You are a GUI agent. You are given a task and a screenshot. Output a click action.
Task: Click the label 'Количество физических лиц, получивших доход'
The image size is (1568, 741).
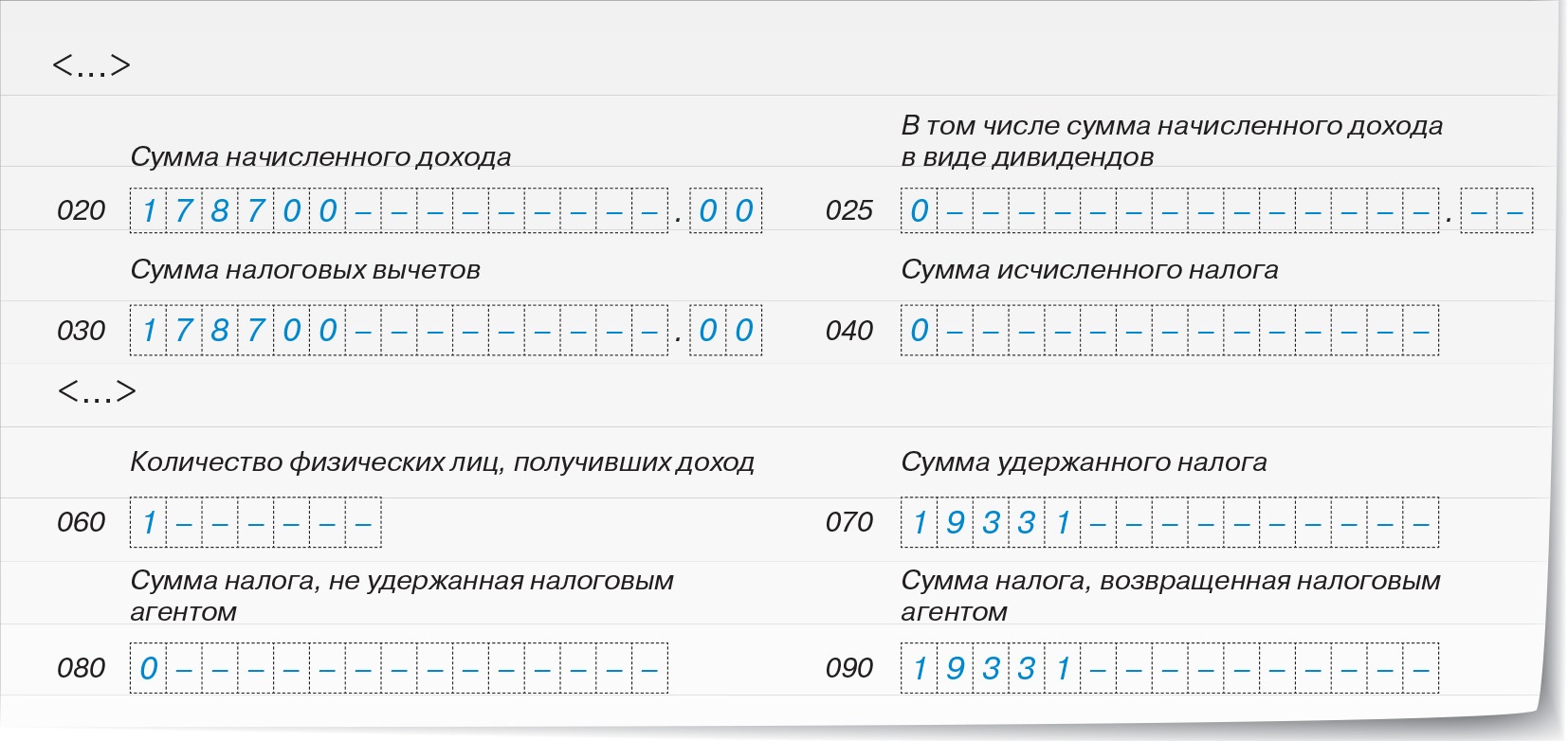442,462
